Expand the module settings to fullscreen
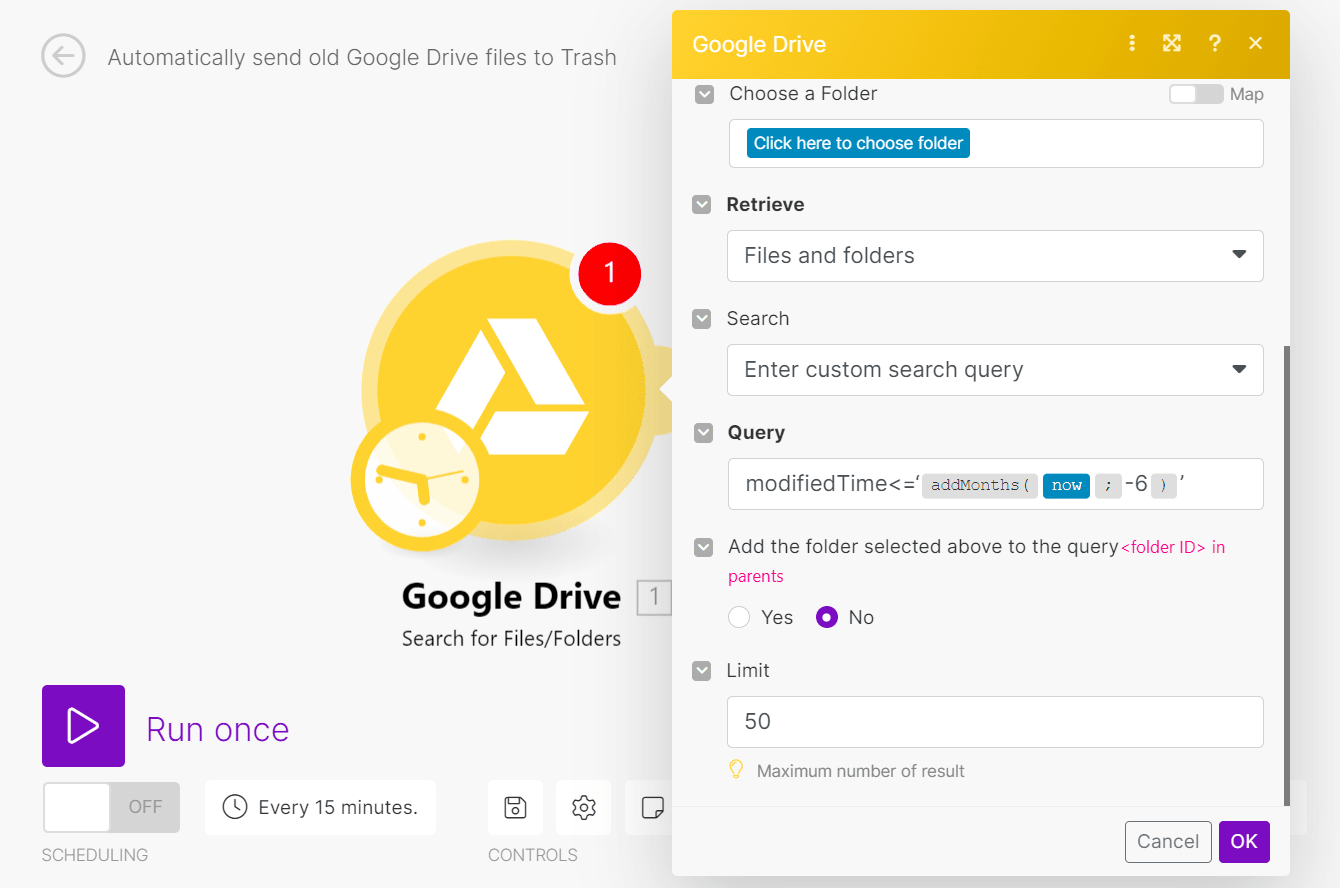This screenshot has height=888, width=1340. pos(1171,43)
